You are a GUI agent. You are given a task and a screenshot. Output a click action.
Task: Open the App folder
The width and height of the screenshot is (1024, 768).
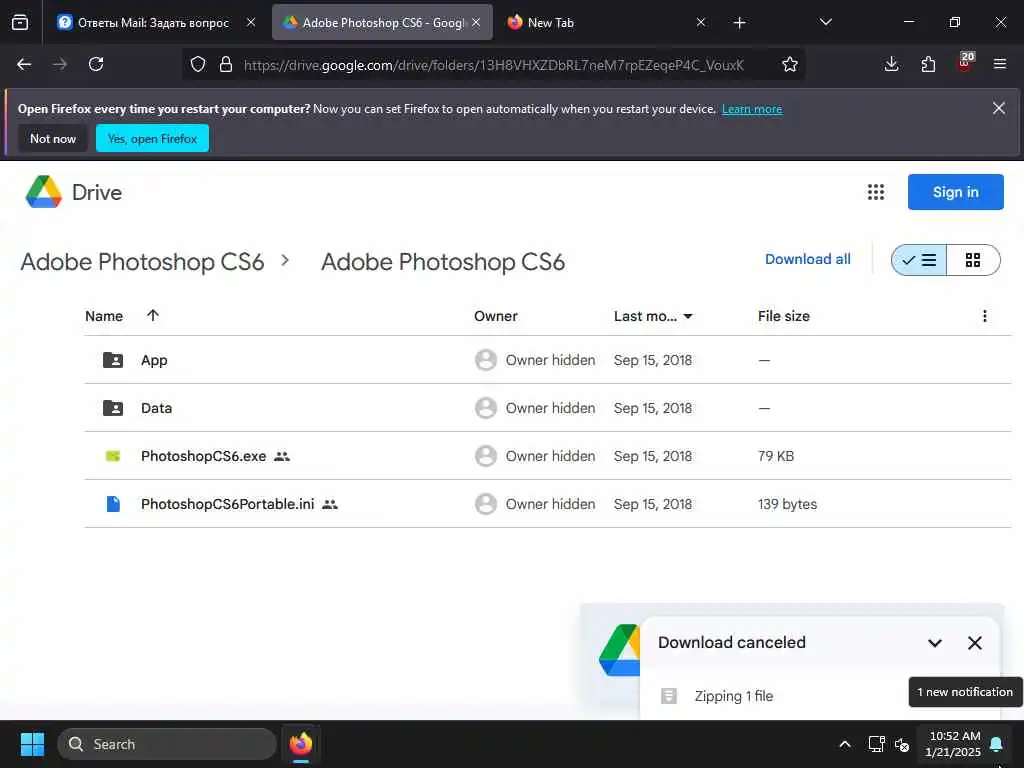coord(154,360)
